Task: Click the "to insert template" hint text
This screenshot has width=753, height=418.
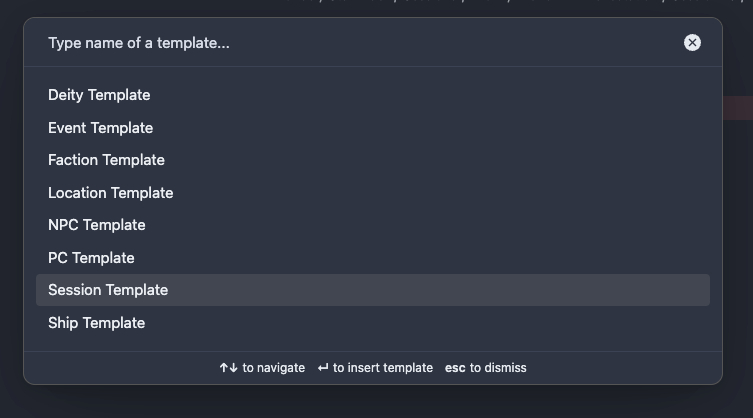Action: (x=383, y=368)
